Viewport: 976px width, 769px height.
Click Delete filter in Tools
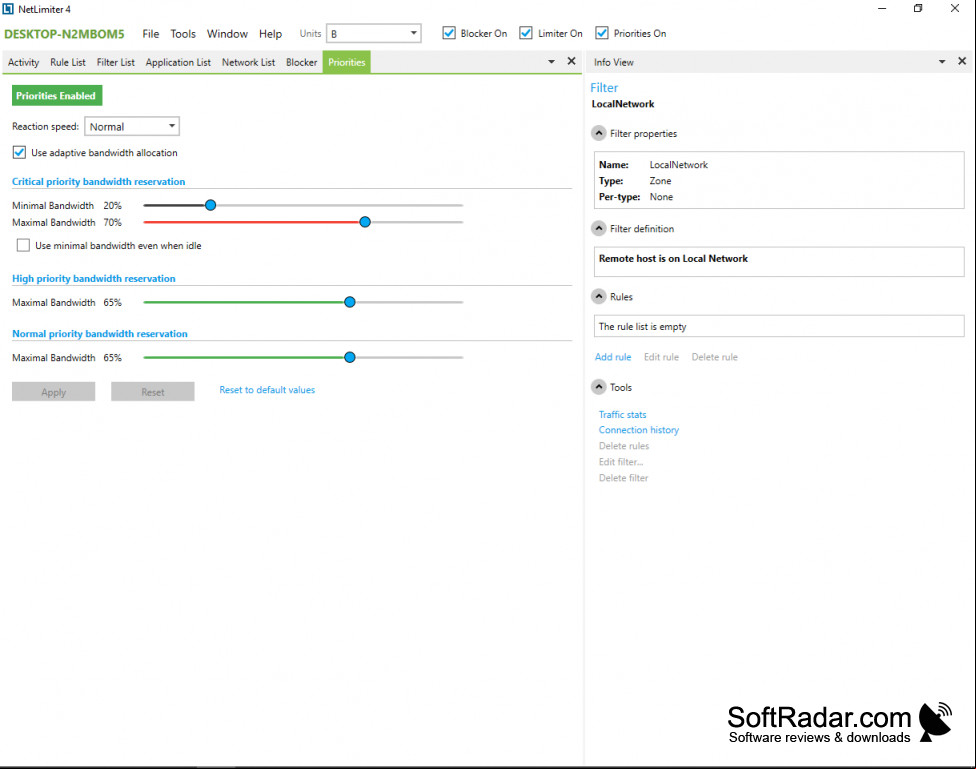(x=623, y=478)
